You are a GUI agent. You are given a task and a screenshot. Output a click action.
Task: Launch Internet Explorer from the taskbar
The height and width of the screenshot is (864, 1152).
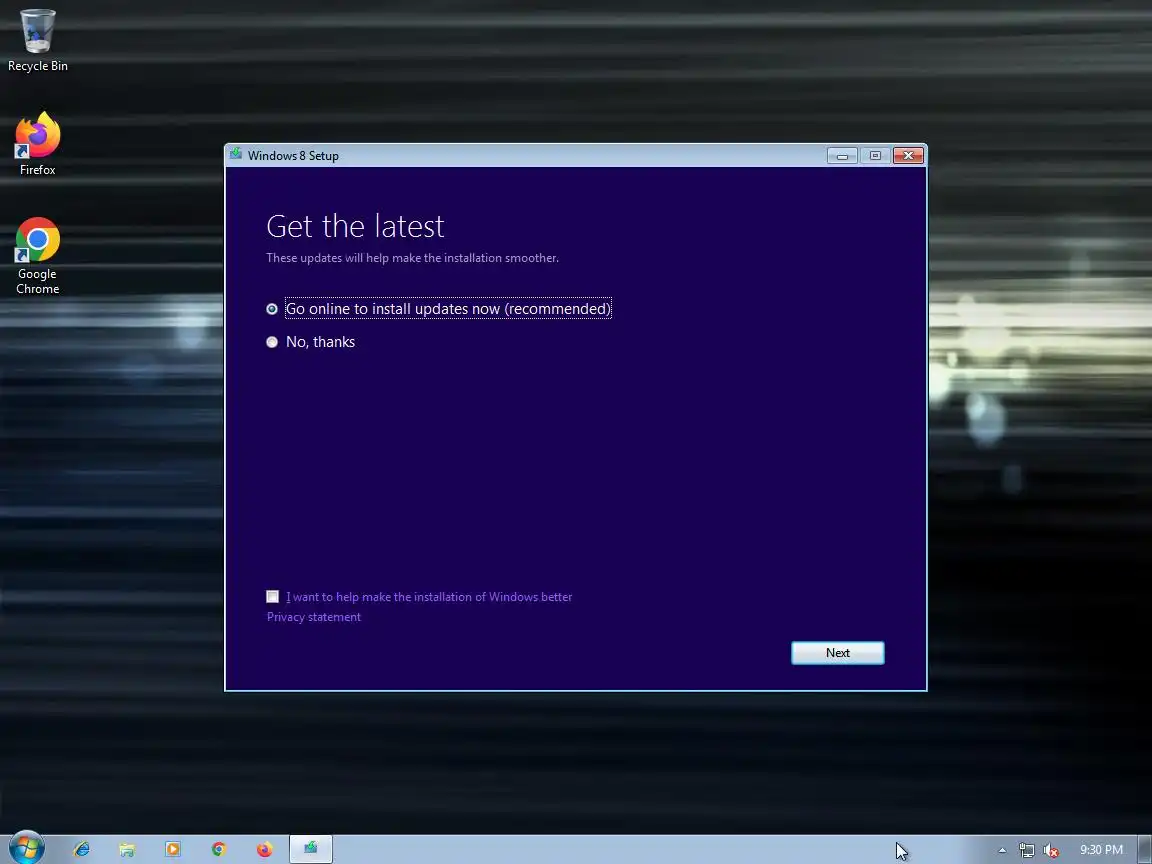pyautogui.click(x=82, y=849)
